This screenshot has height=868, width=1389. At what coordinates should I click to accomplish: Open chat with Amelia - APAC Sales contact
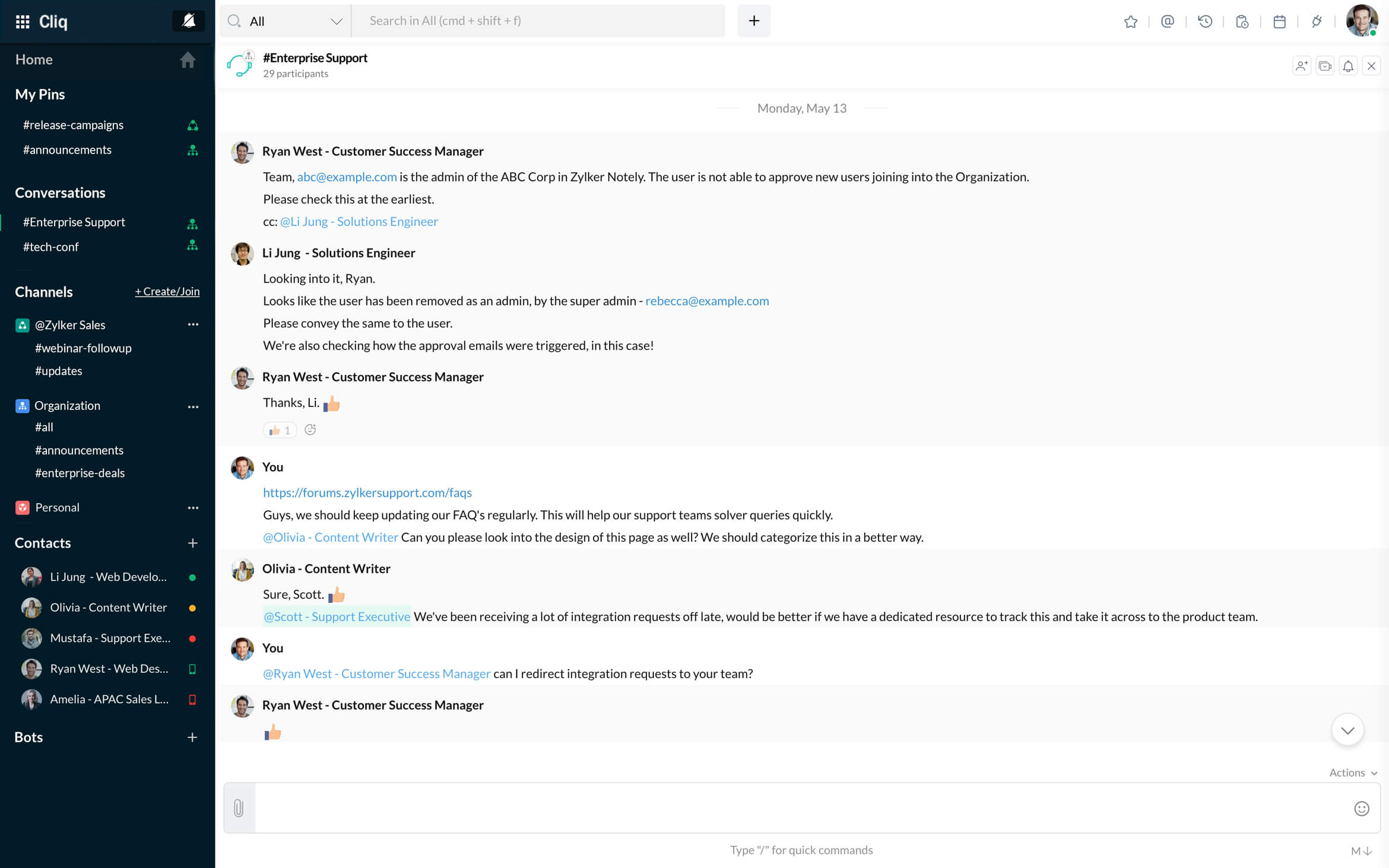point(107,700)
